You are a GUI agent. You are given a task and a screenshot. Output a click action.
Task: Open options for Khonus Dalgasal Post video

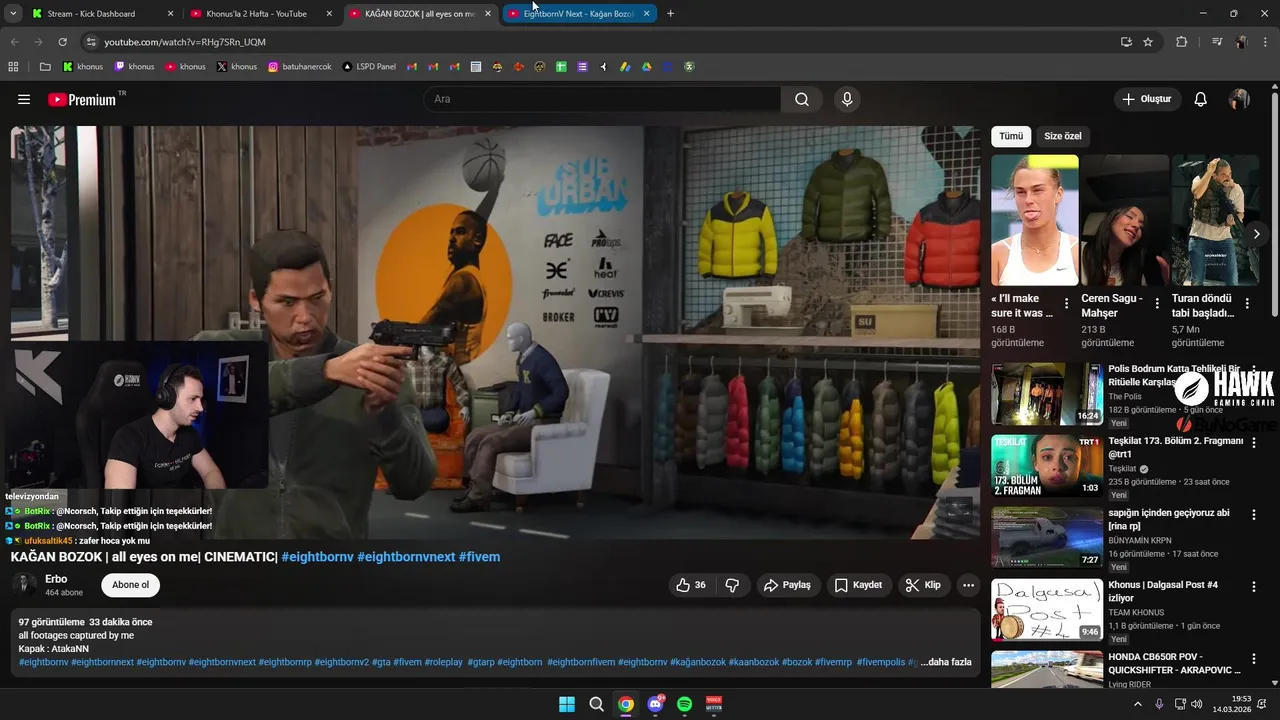(x=1254, y=586)
